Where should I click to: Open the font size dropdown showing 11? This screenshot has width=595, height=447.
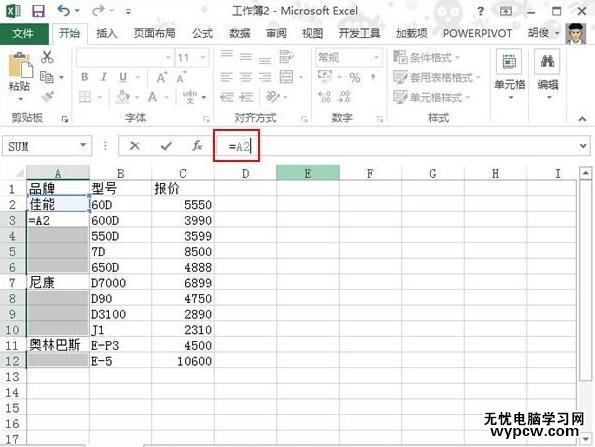[x=203, y=58]
